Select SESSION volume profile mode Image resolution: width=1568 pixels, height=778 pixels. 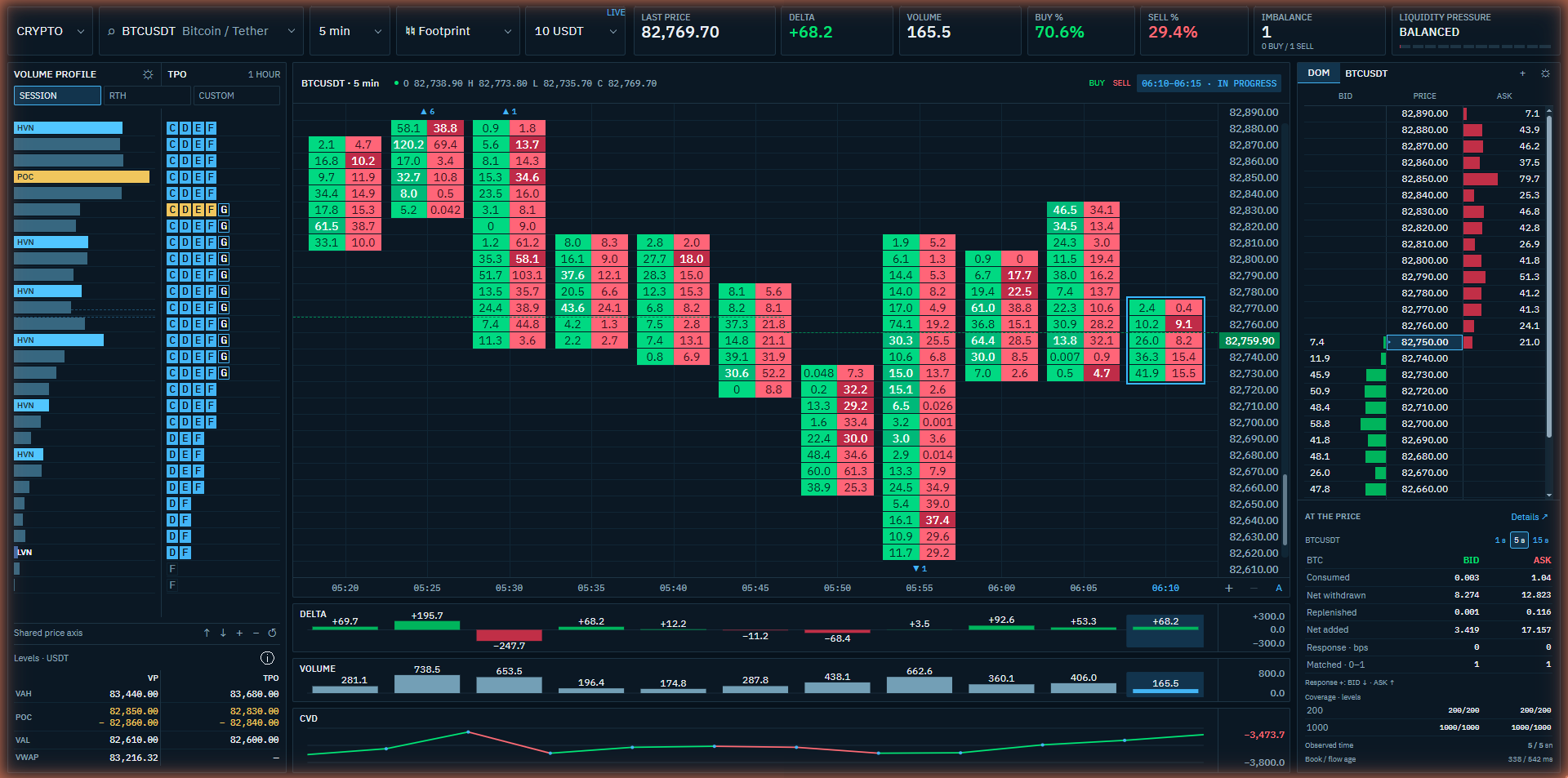[57, 96]
